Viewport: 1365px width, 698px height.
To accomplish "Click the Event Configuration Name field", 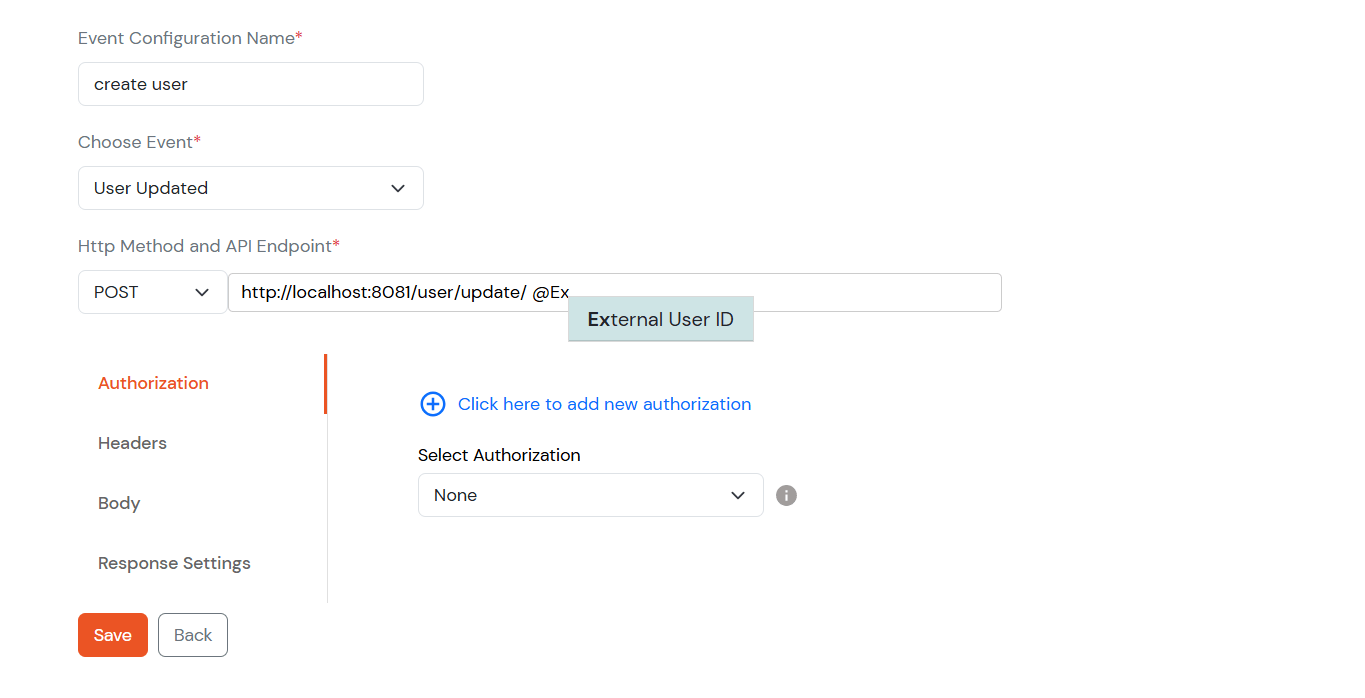I will click(x=250, y=84).
